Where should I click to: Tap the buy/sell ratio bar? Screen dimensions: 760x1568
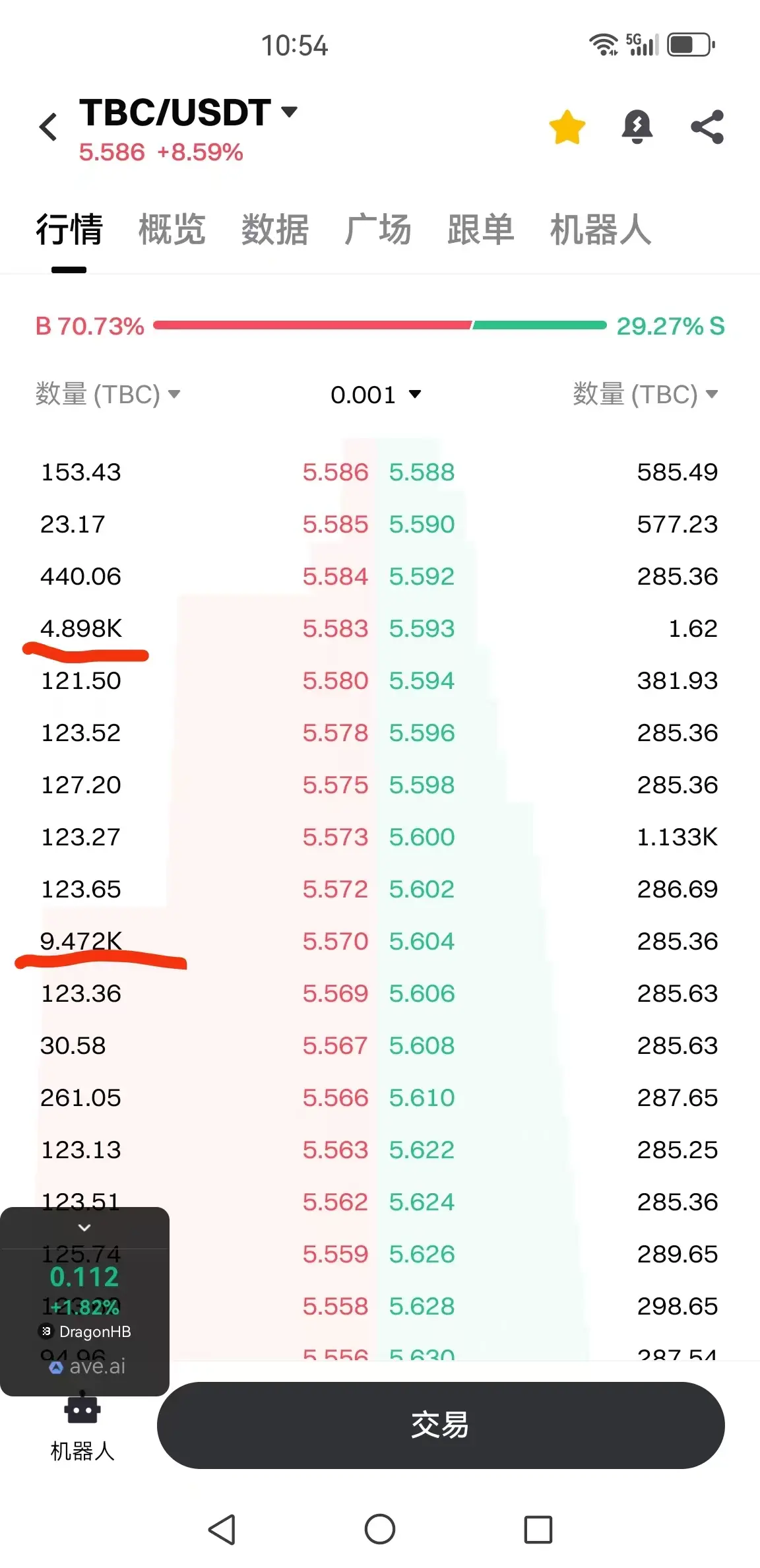click(379, 325)
